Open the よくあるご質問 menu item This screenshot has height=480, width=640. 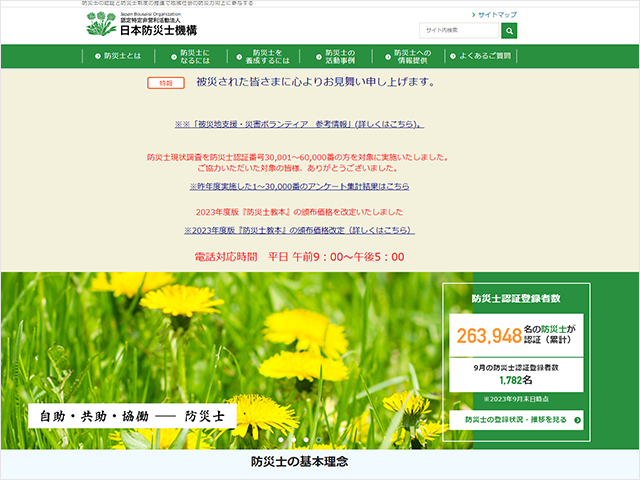point(481,56)
